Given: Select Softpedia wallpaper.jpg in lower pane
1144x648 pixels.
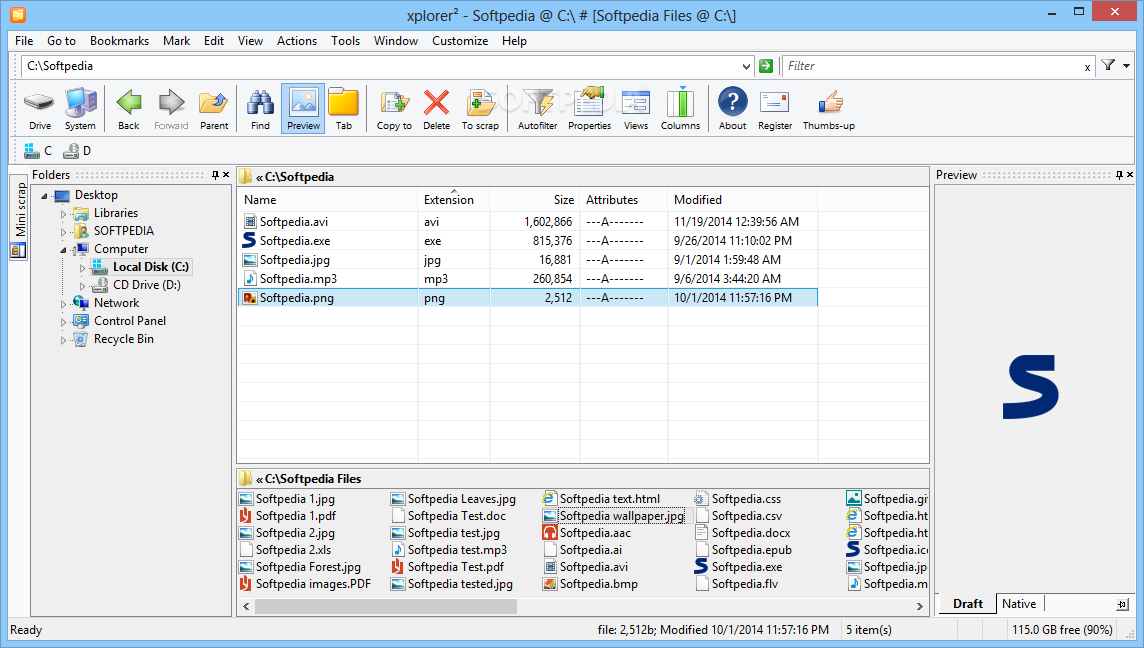Looking at the screenshot, I should [622, 516].
